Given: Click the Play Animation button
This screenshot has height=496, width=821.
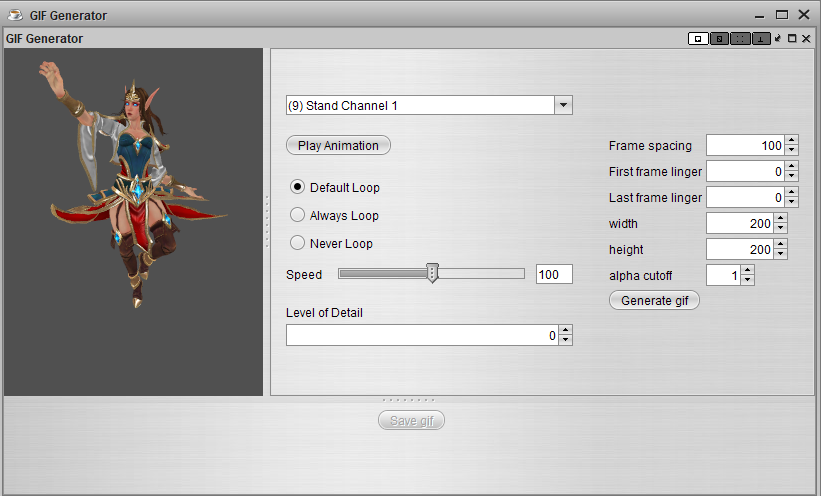Looking at the screenshot, I should 338,145.
